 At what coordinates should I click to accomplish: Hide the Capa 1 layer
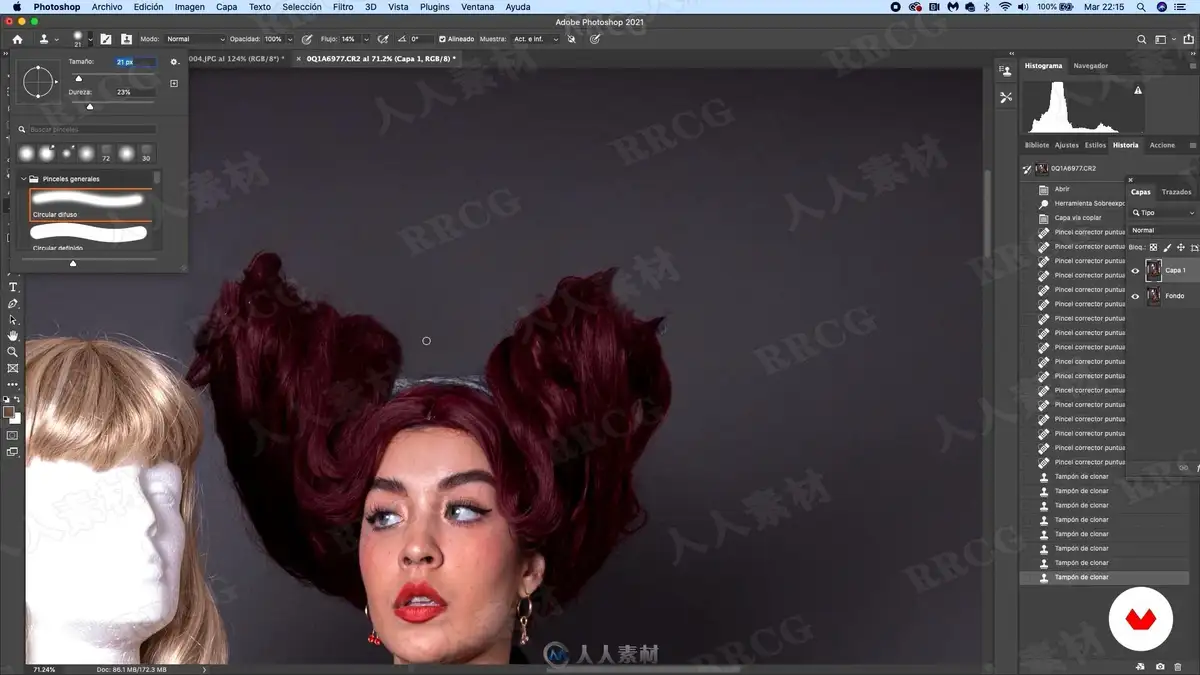point(1135,270)
